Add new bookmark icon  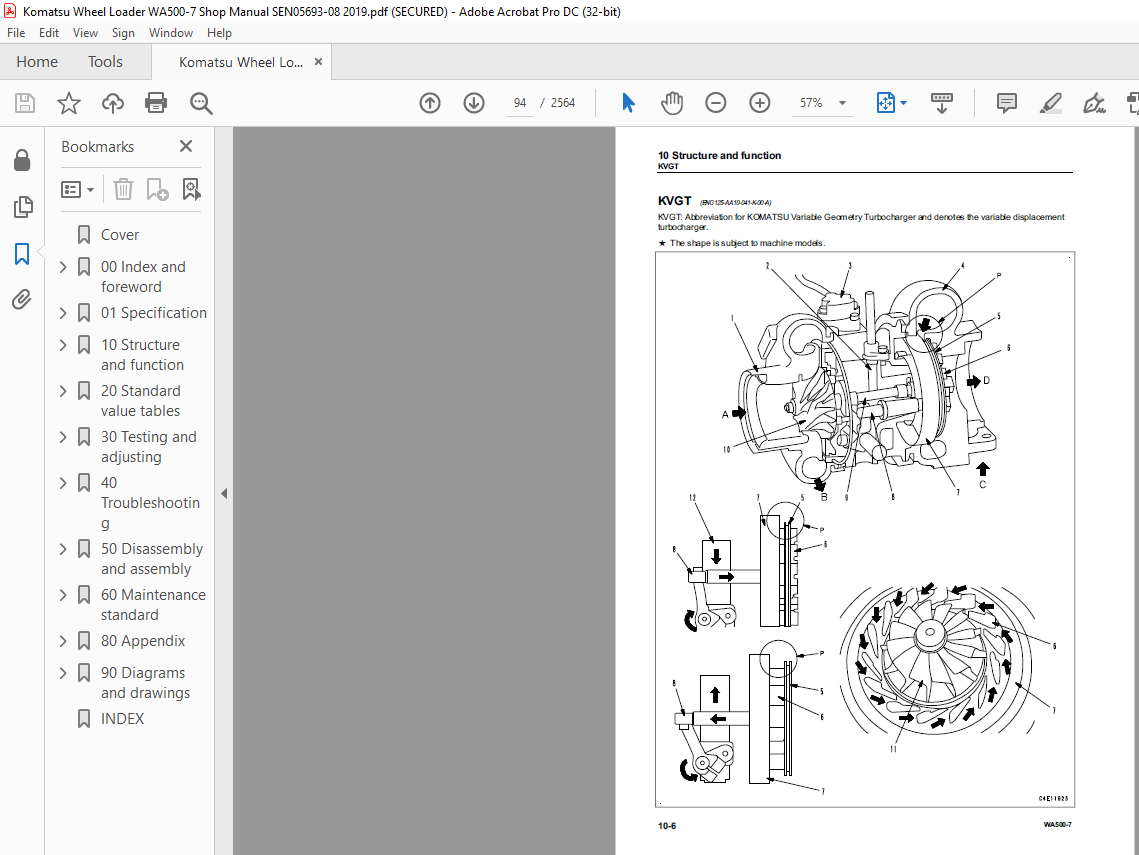click(157, 190)
